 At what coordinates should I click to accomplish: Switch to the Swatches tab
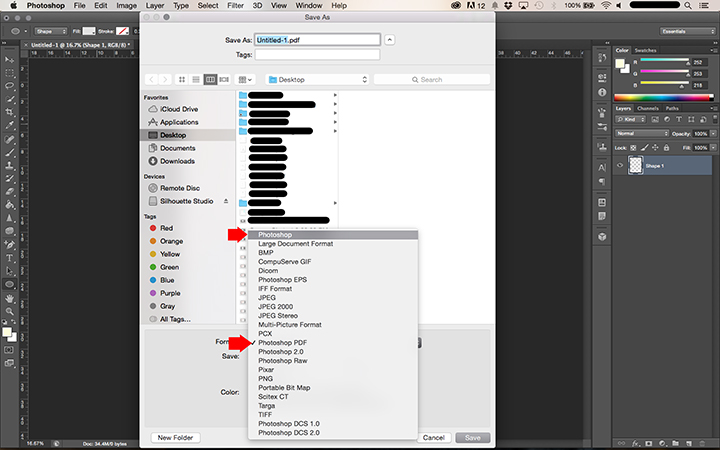point(645,51)
